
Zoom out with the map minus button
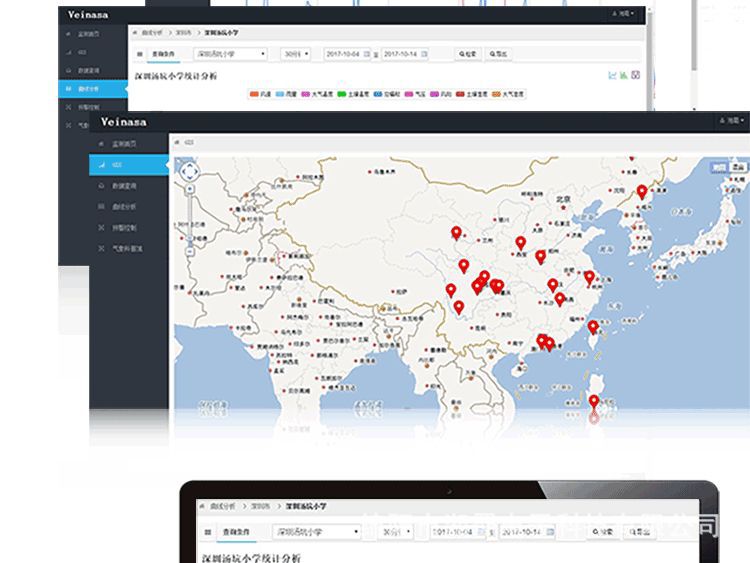(x=190, y=251)
